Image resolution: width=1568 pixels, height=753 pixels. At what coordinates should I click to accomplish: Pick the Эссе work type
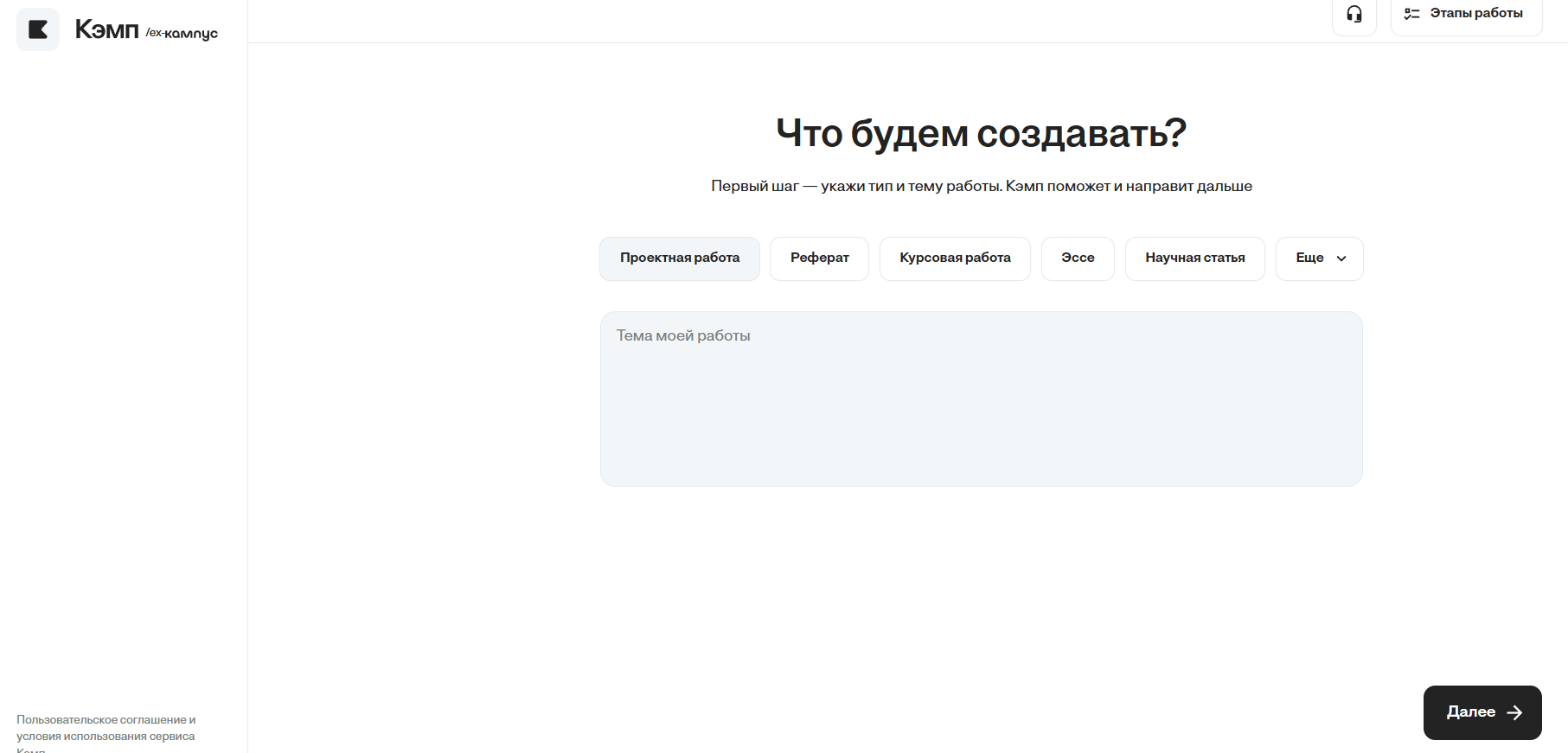(x=1078, y=258)
